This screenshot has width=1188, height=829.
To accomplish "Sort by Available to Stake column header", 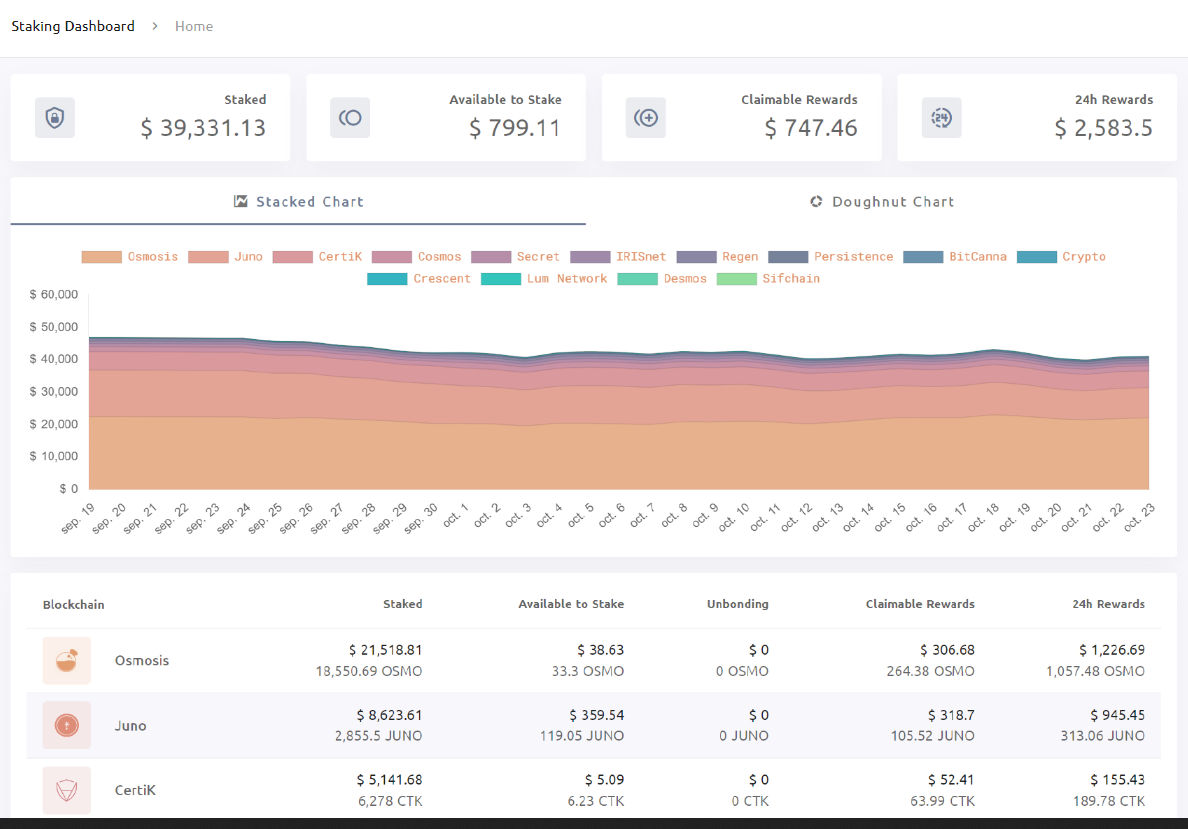I will coord(571,604).
